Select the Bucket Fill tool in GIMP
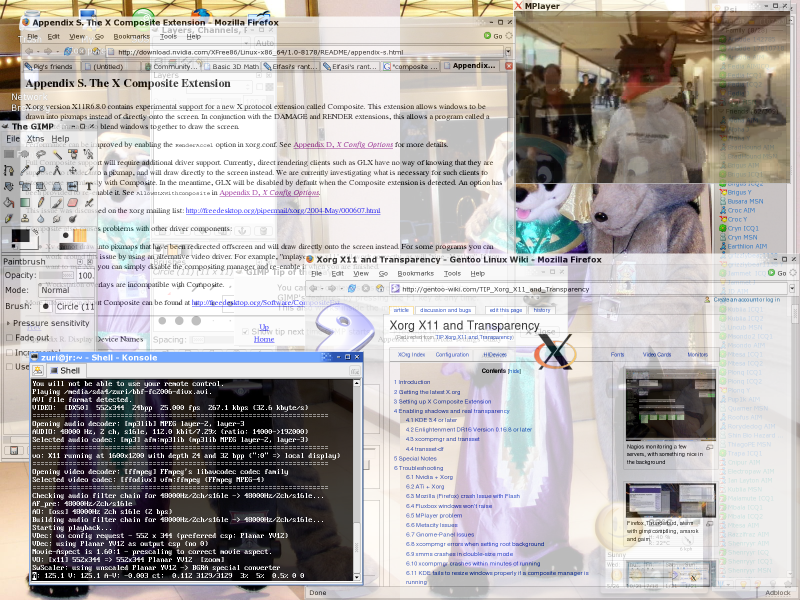The width and height of the screenshot is (800, 600). click(8, 203)
